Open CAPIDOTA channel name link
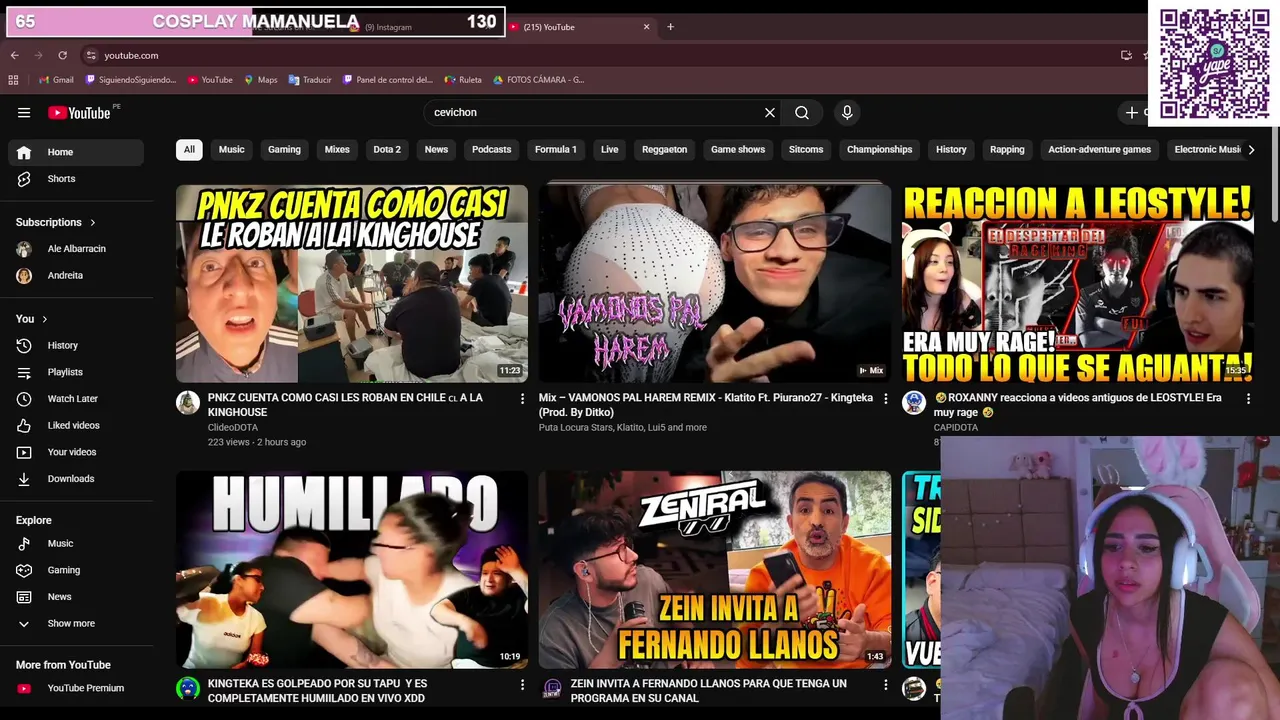Viewport: 1280px width, 720px height. [956, 428]
